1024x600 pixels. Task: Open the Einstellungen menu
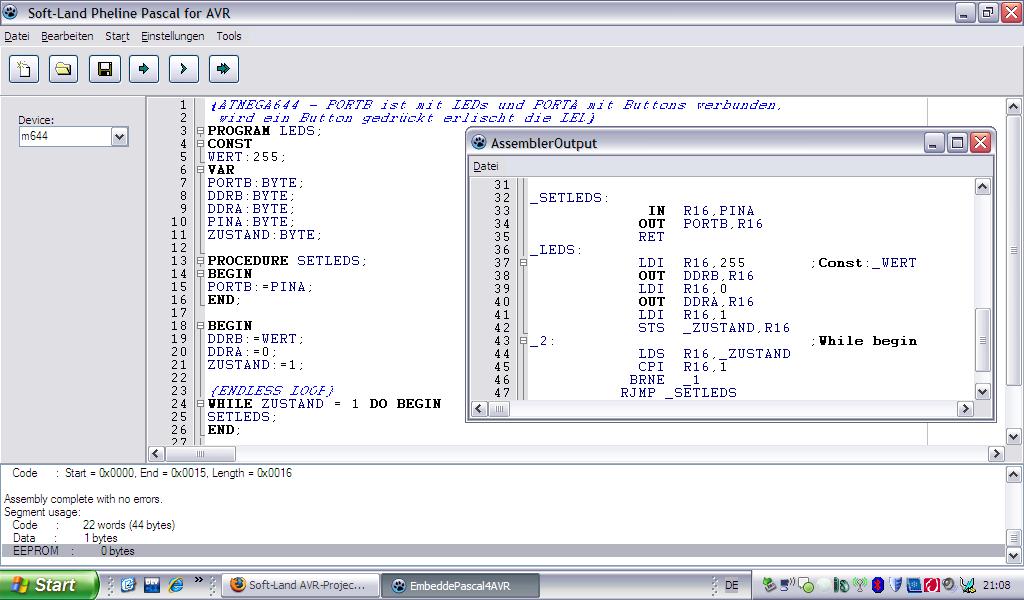click(172, 36)
